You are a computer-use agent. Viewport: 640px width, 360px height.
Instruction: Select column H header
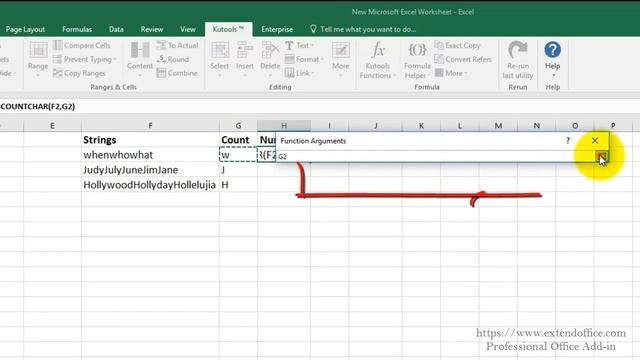click(x=284, y=126)
